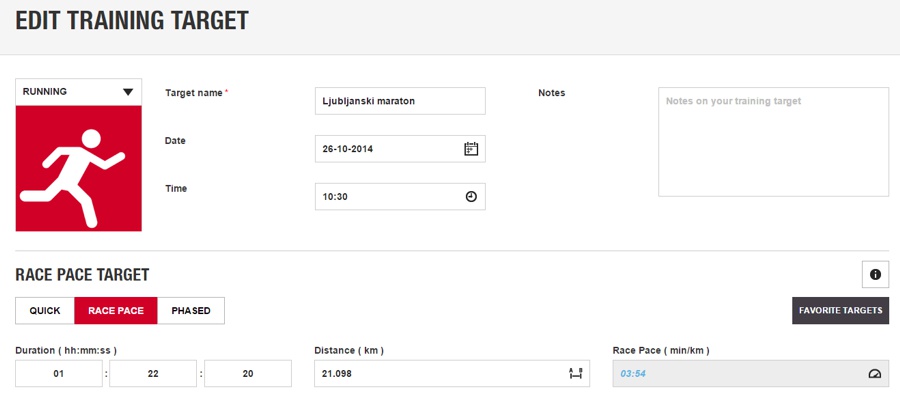The width and height of the screenshot is (900, 403).
Task: Click the info icon beside Race Pace Target
Action: click(875, 274)
